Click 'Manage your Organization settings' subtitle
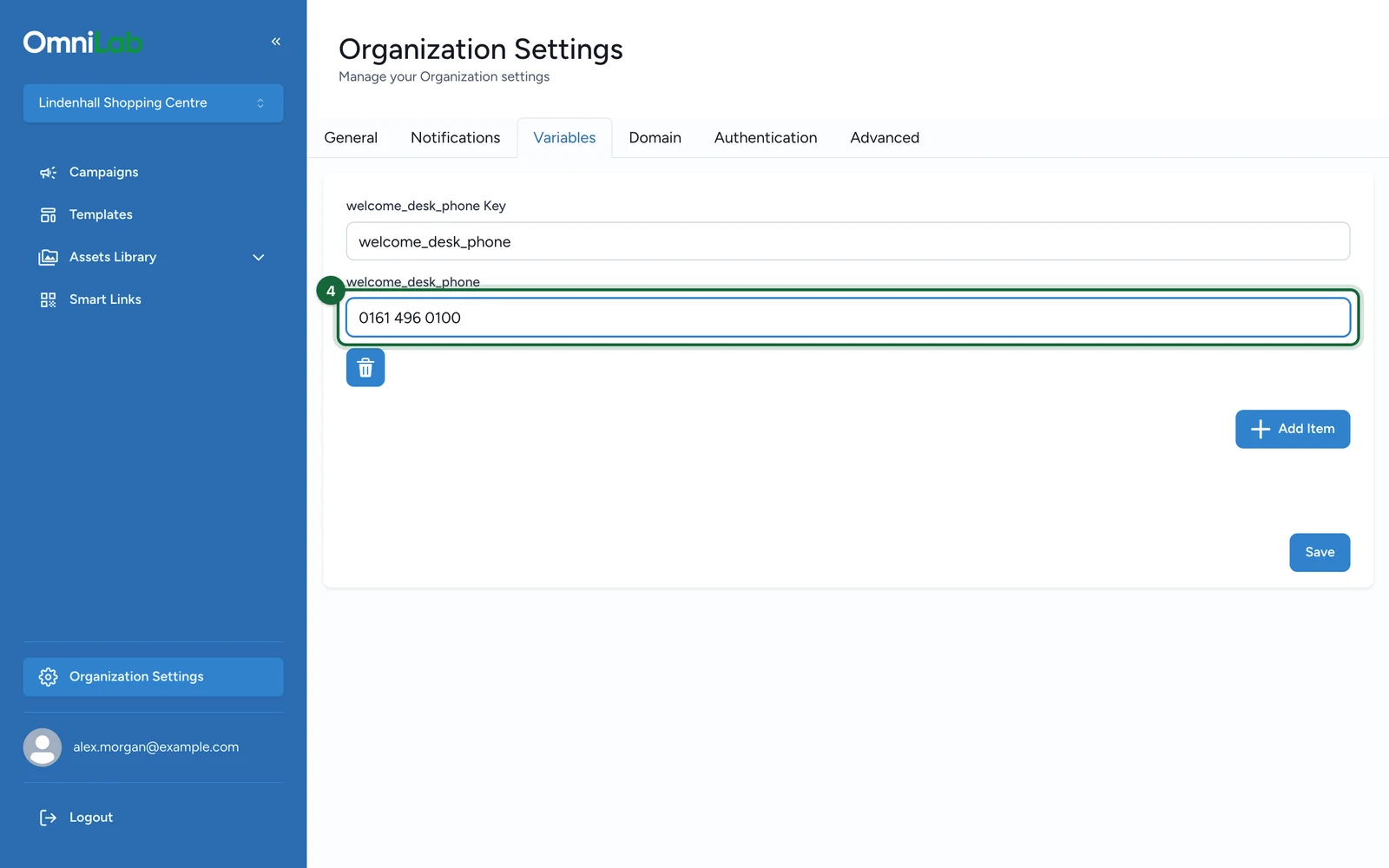This screenshot has width=1389, height=868. point(444,77)
